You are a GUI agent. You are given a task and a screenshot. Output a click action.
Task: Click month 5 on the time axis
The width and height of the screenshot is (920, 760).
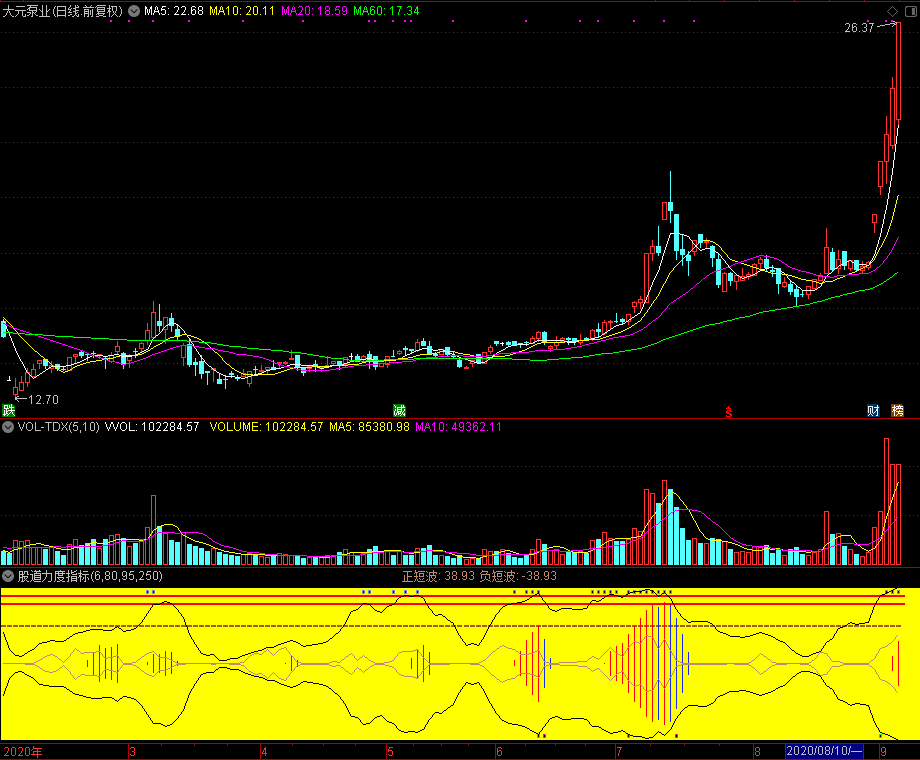(x=390, y=752)
